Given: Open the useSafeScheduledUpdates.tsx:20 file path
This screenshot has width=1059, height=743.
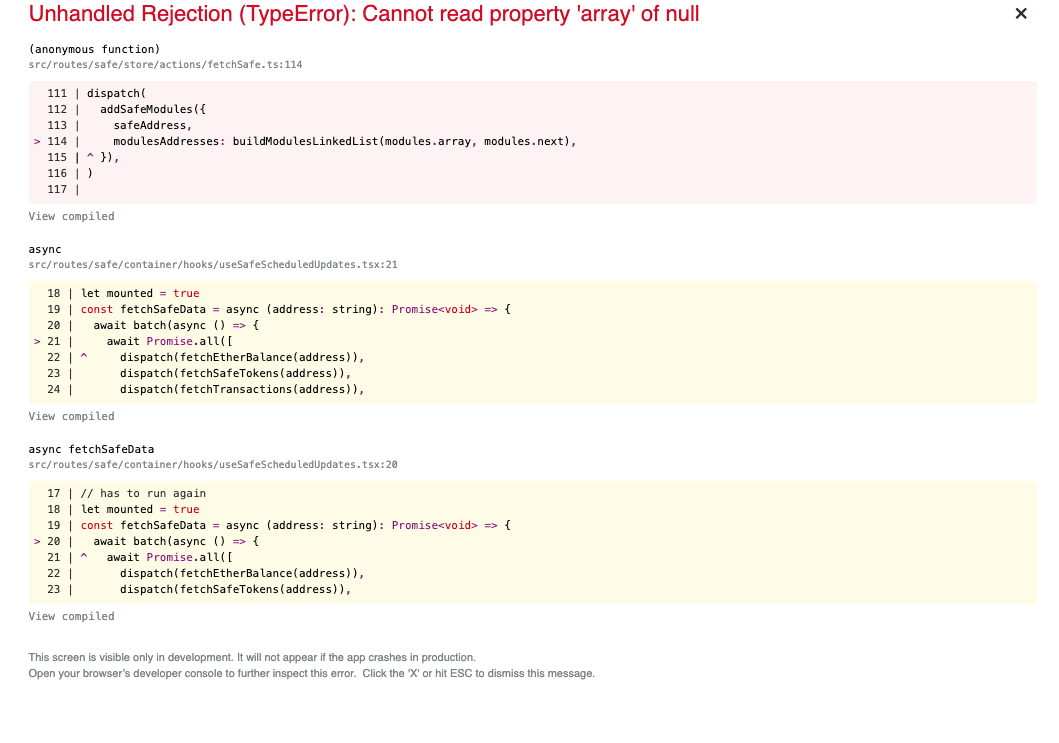Looking at the screenshot, I should click(213, 465).
